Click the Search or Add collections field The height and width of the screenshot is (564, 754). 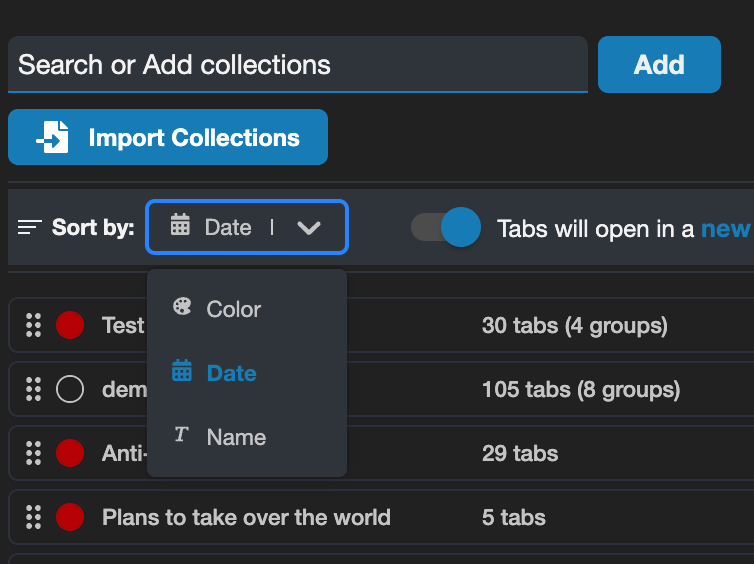click(x=298, y=64)
